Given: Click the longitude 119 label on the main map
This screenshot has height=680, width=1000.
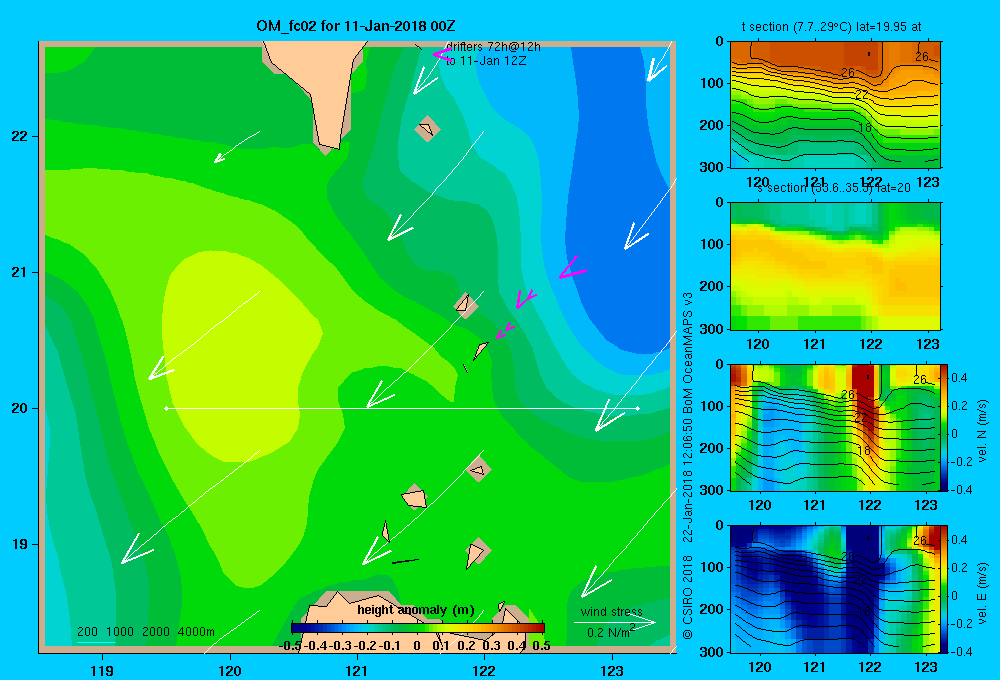Looking at the screenshot, I should coord(102,670).
